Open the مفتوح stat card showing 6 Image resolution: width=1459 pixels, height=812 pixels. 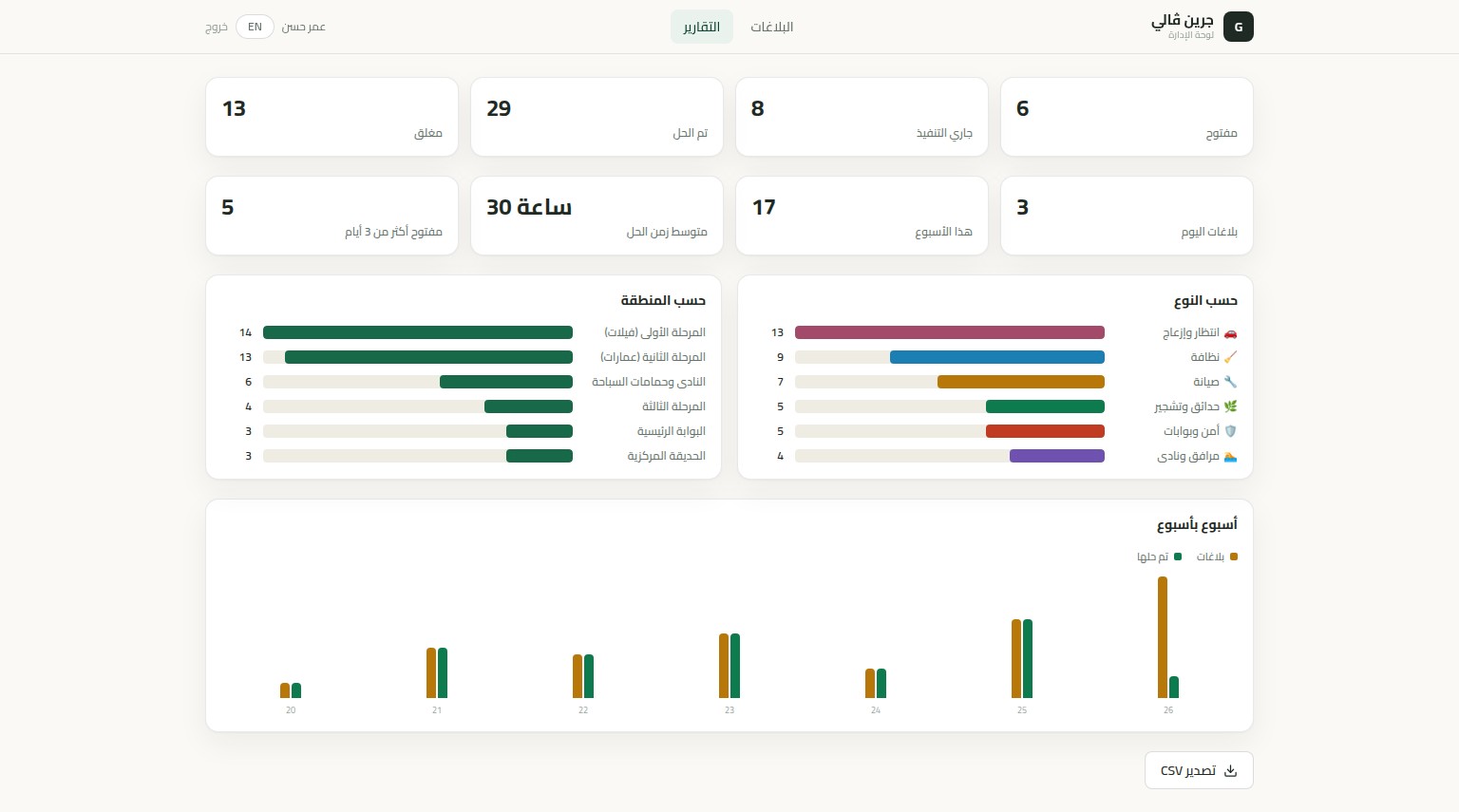(x=1127, y=117)
